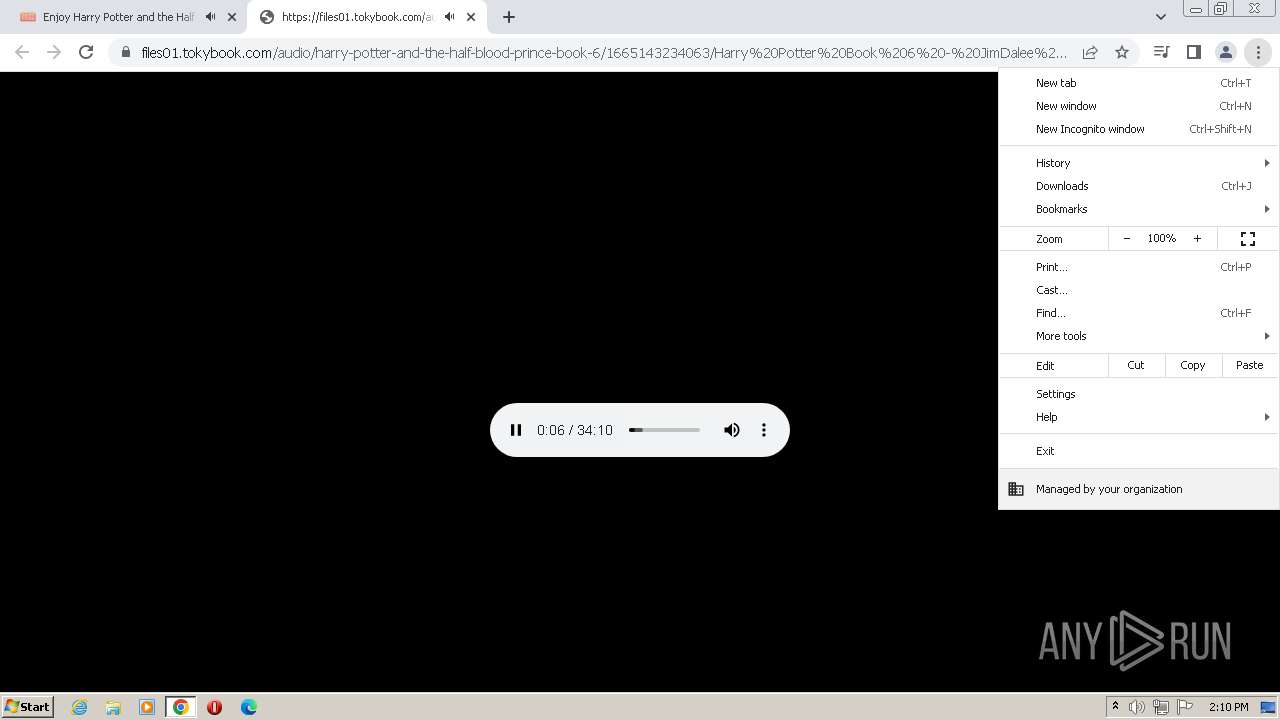This screenshot has height=720, width=1280.
Task: Click the Copy button
Action: tap(1193, 365)
